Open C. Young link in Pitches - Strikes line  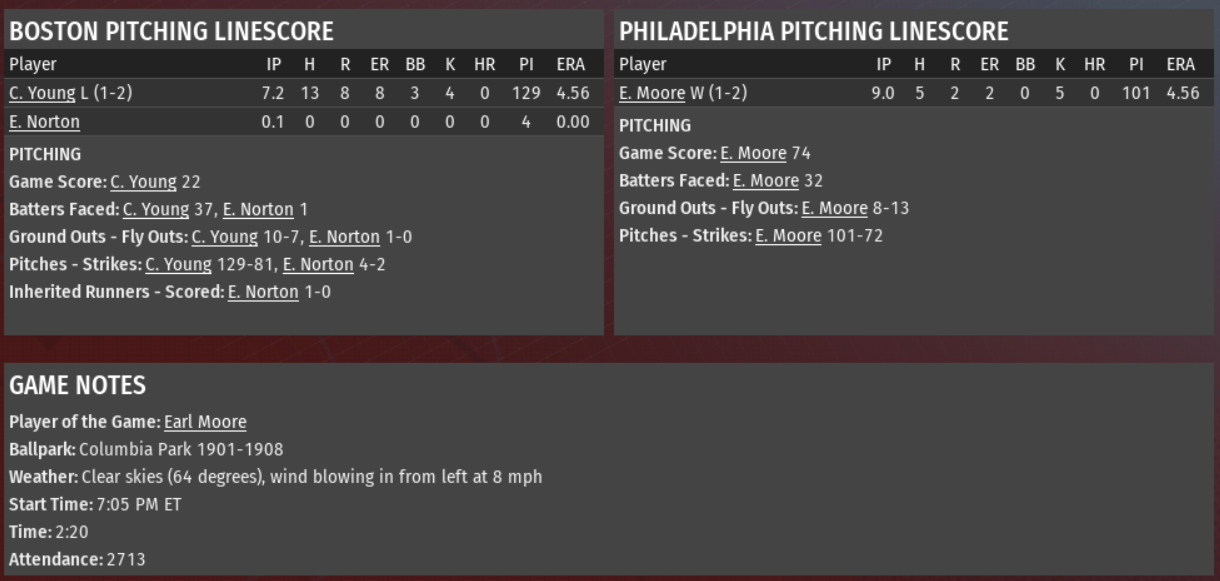click(178, 265)
